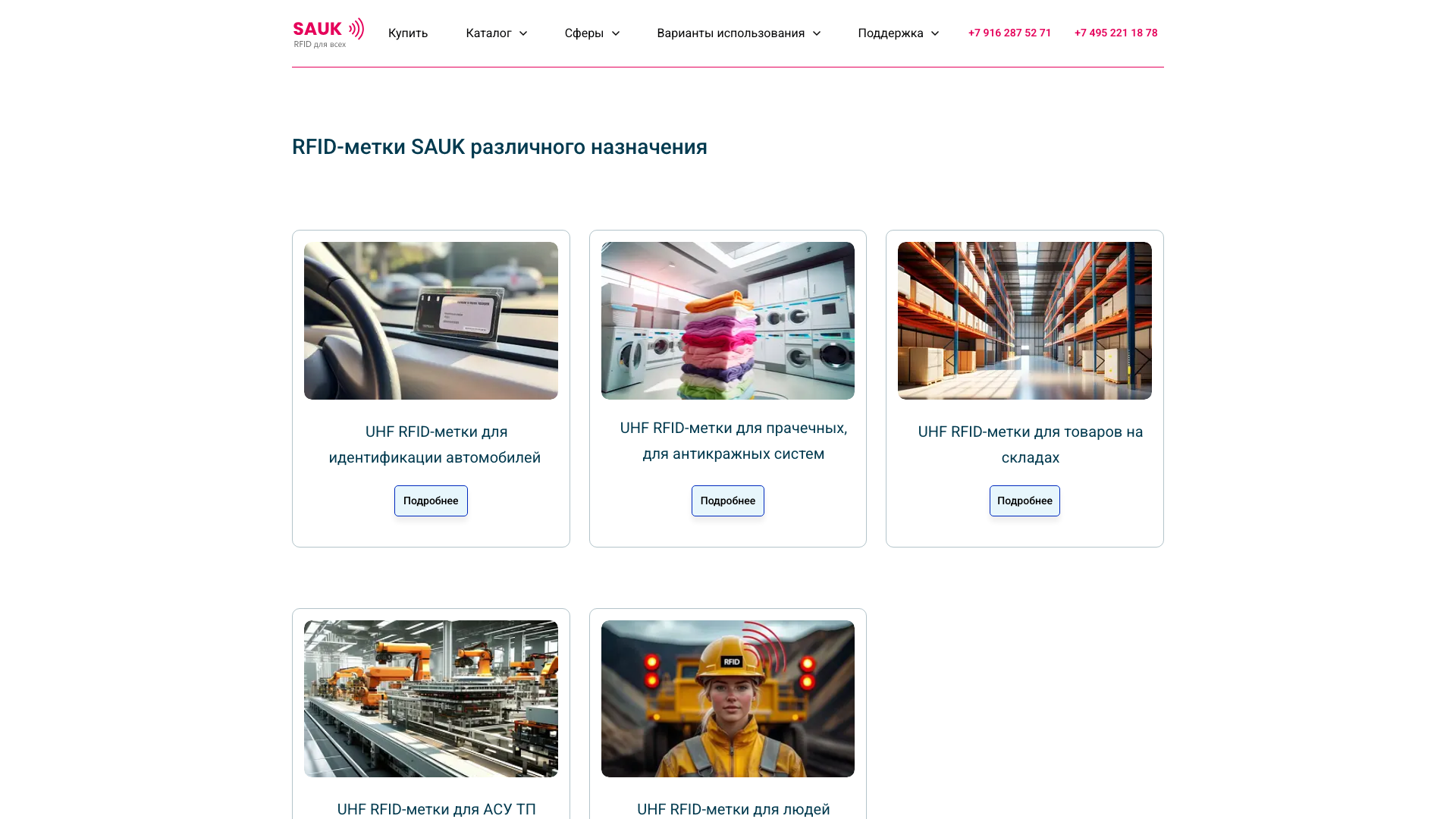Click Подробнее under автомобилей tags card
The width and height of the screenshot is (1456, 819).
pyautogui.click(x=431, y=500)
